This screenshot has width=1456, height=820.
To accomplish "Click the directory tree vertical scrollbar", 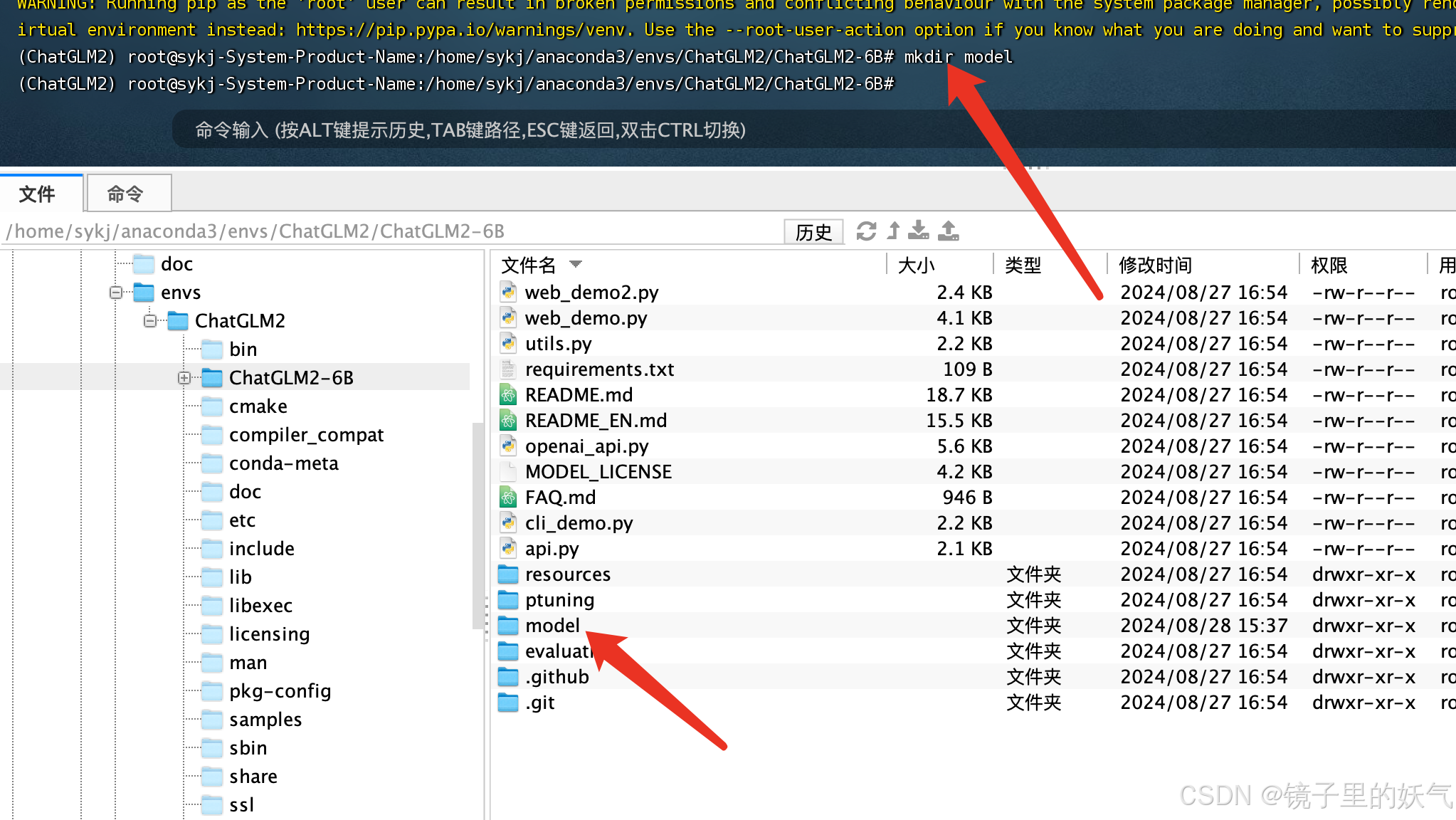I will coord(478,525).
